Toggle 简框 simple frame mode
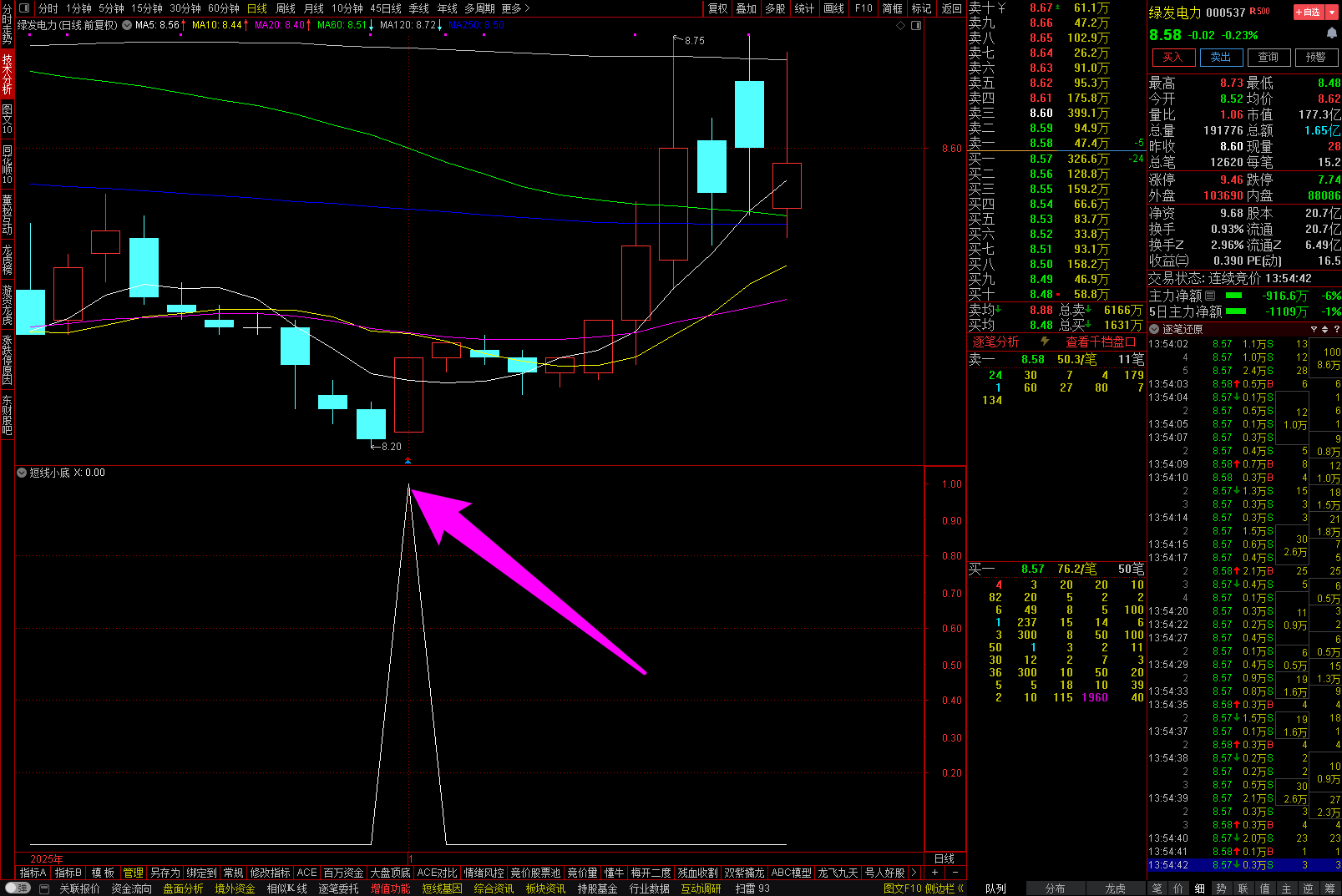Image resolution: width=1342 pixels, height=896 pixels. pos(892,8)
